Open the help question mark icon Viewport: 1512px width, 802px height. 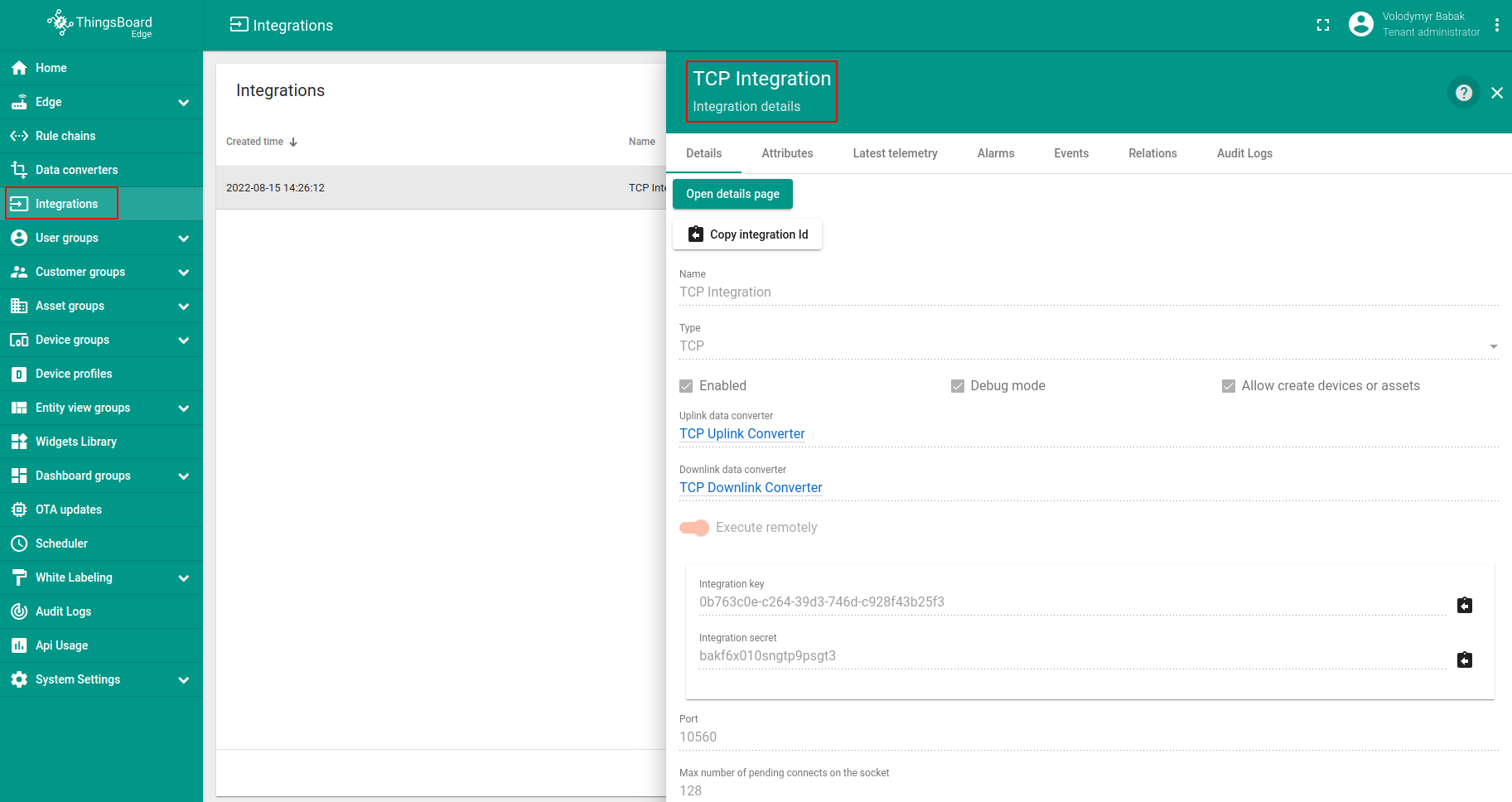pos(1464,92)
